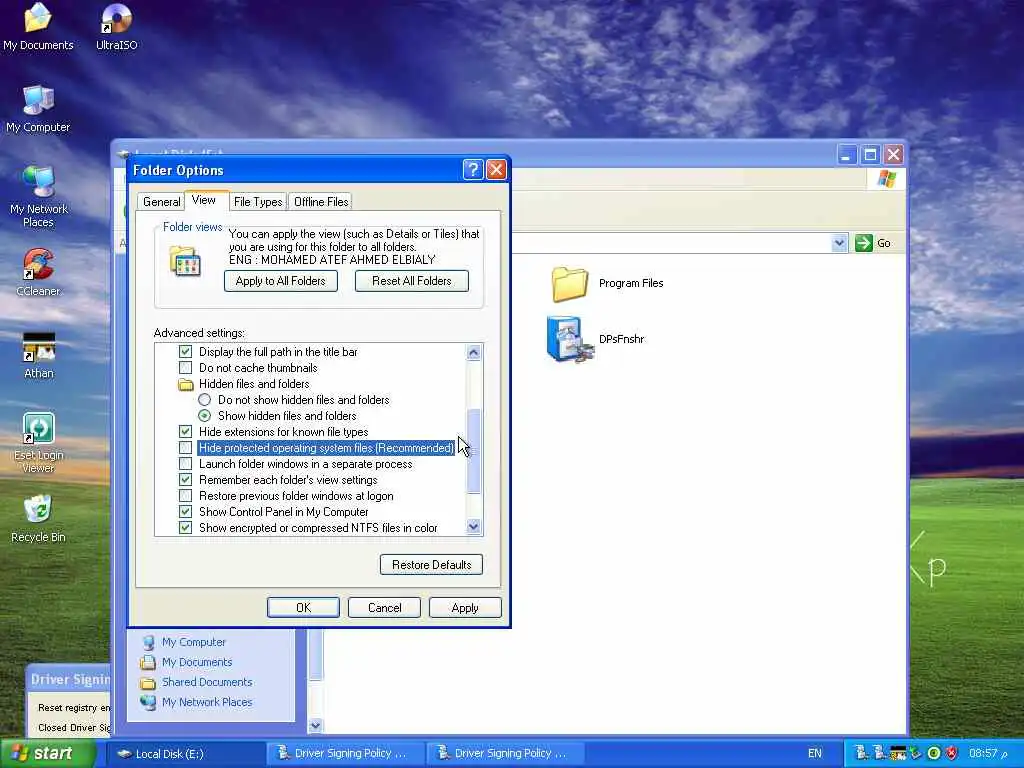Click Cancel in Folder Options
Image resolution: width=1024 pixels, height=768 pixels.
tap(384, 608)
